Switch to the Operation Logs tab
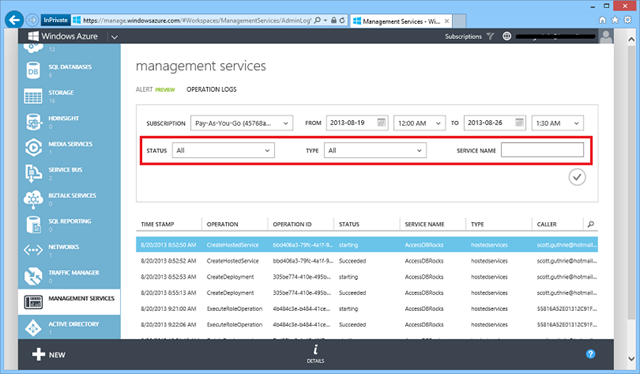Image resolution: width=640 pixels, height=374 pixels. tap(211, 89)
